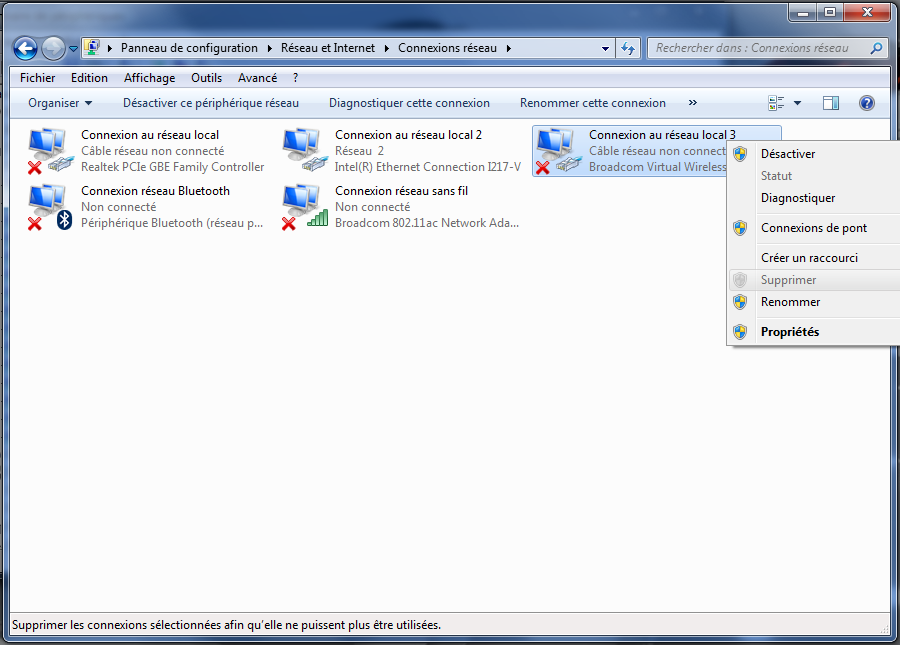Click the magnifier search icon
900x645 pixels.
[876, 48]
